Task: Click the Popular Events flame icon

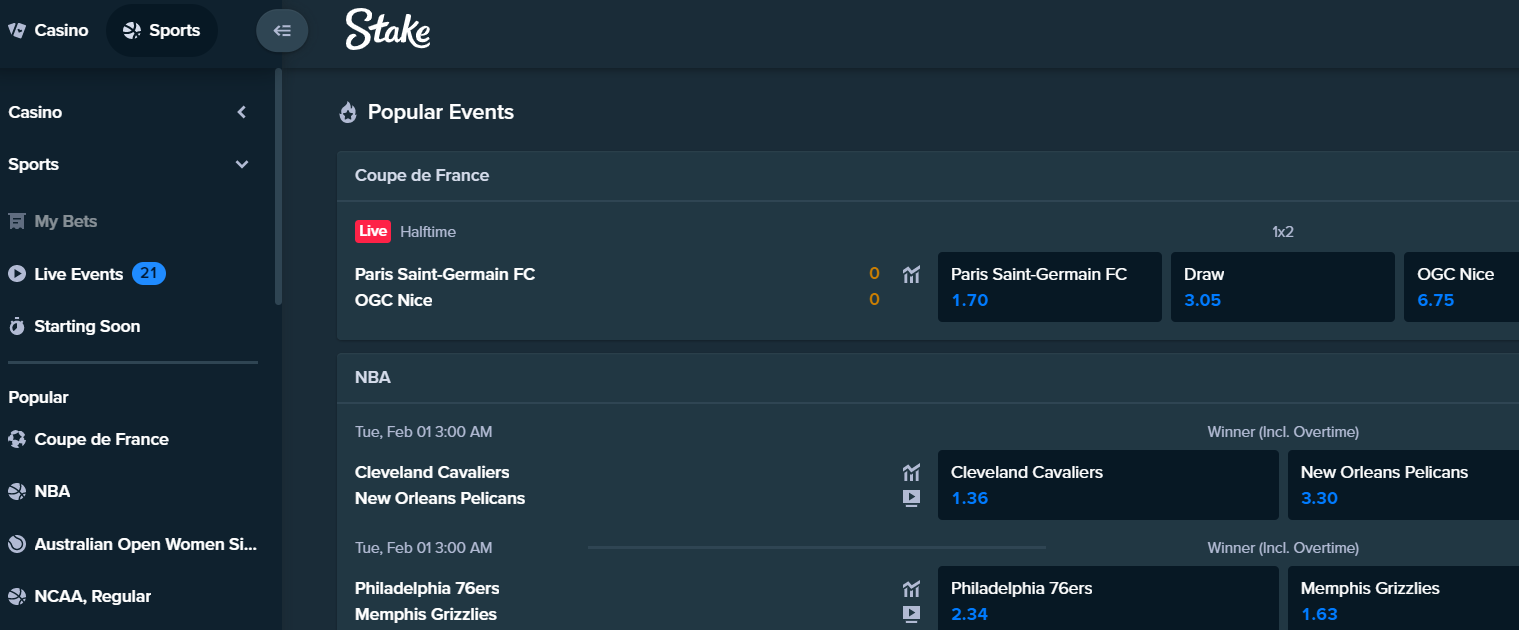Action: (x=348, y=112)
